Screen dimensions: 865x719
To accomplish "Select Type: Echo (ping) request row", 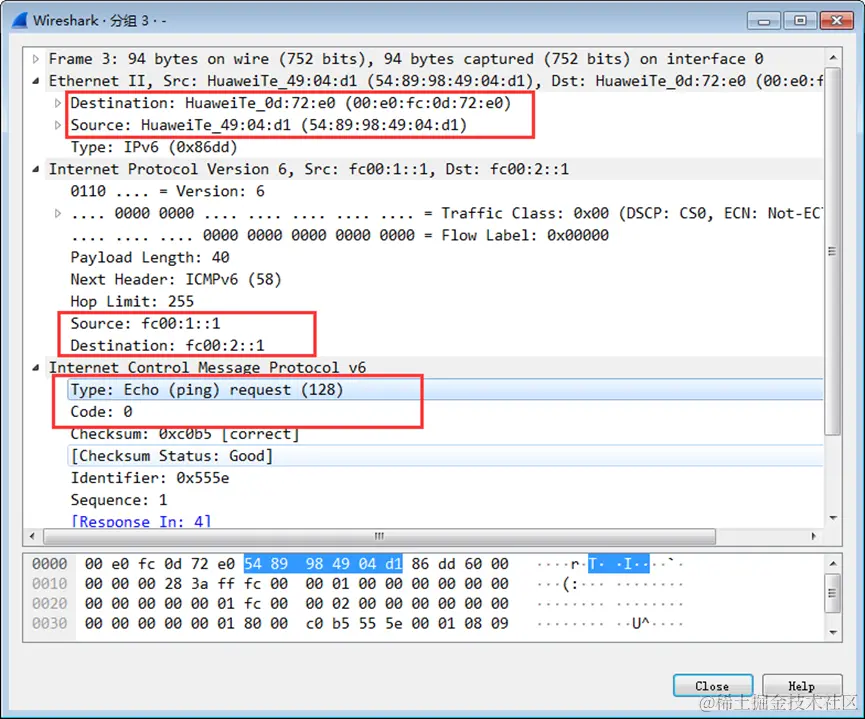I will pos(445,390).
